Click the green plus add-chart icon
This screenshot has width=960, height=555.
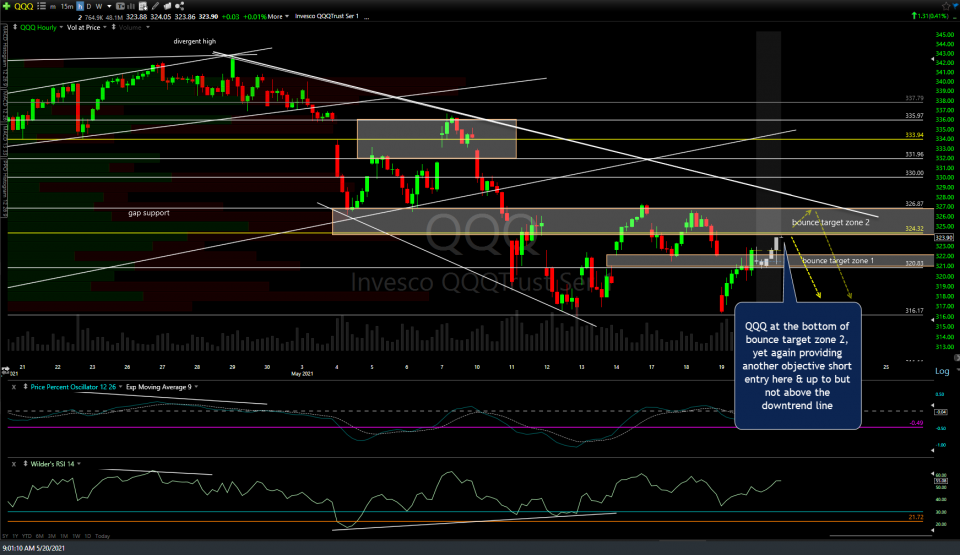pyautogui.click(x=6, y=6)
